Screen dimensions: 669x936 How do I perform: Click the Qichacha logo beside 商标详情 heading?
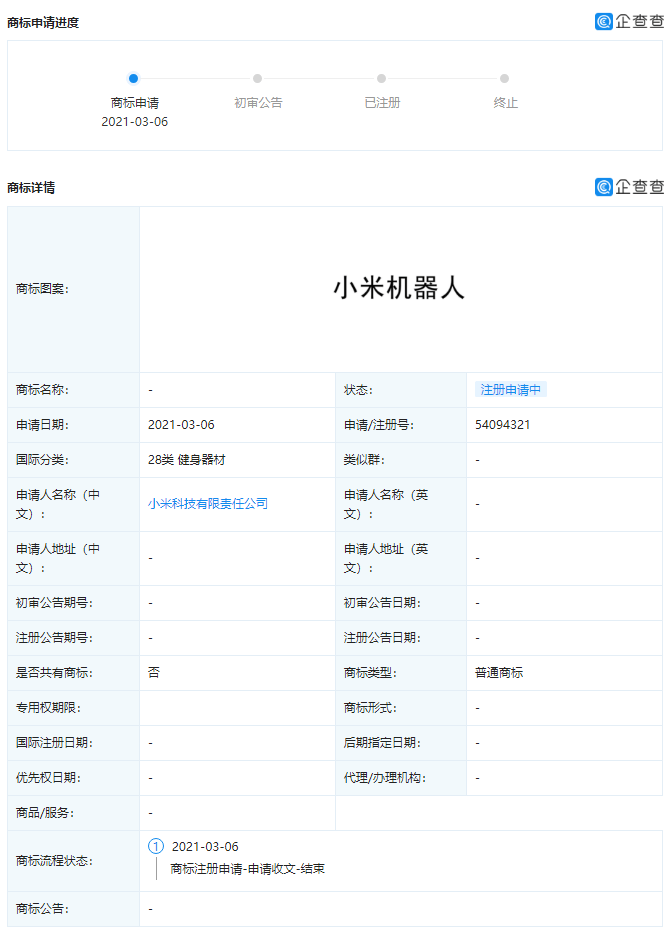pyautogui.click(x=628, y=186)
